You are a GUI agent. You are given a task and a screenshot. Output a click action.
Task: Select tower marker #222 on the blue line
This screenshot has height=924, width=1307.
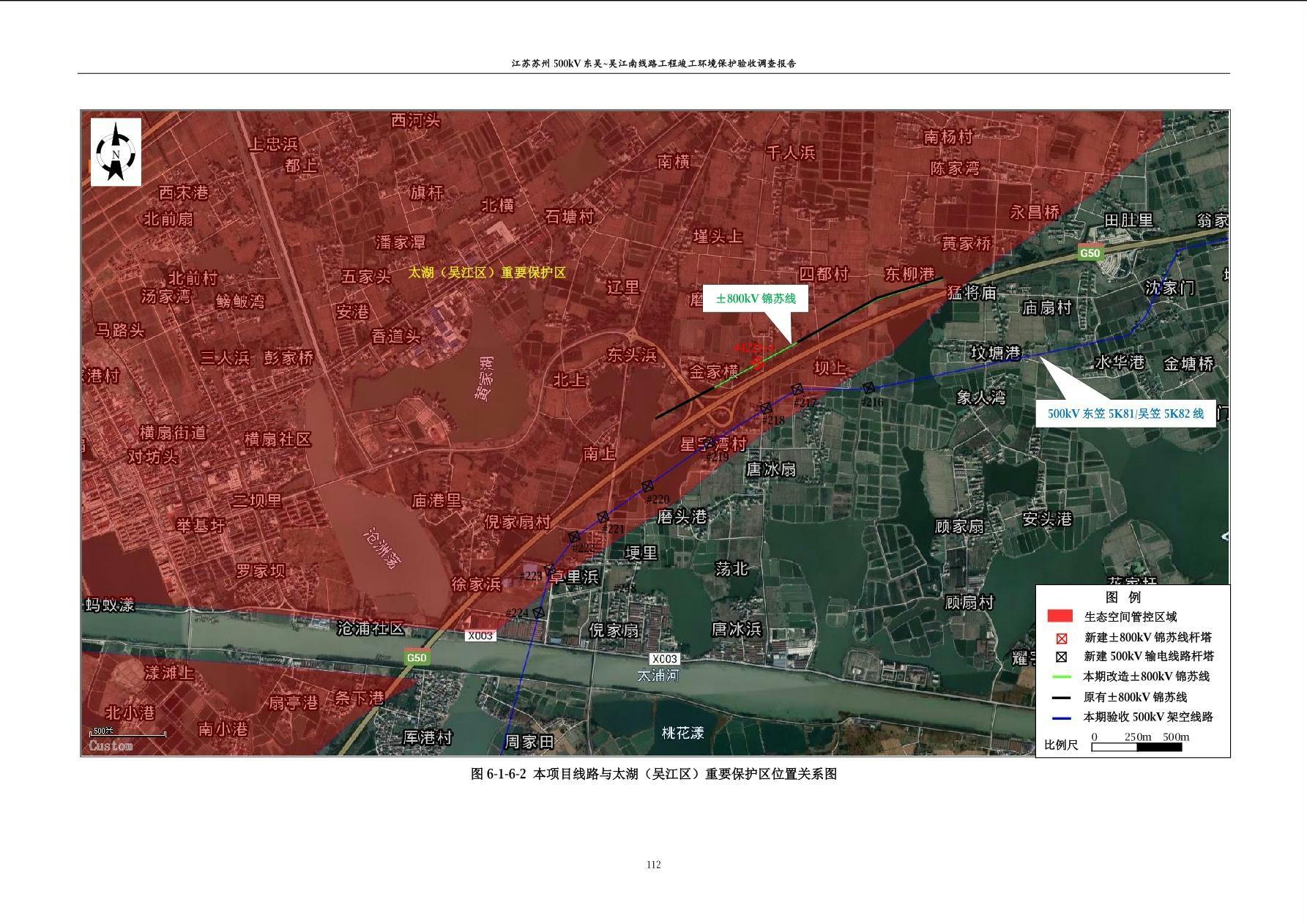coord(575,537)
